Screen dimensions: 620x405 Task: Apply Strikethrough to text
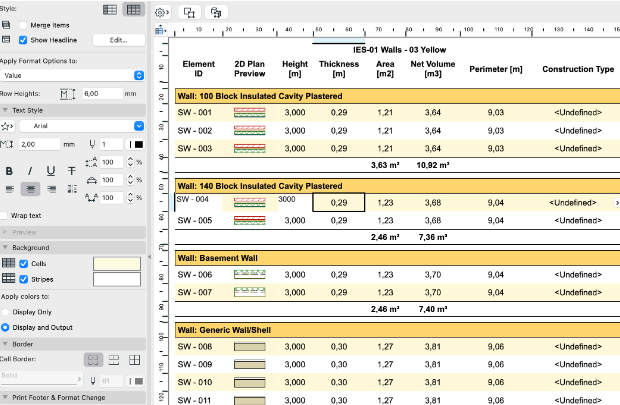click(x=71, y=171)
